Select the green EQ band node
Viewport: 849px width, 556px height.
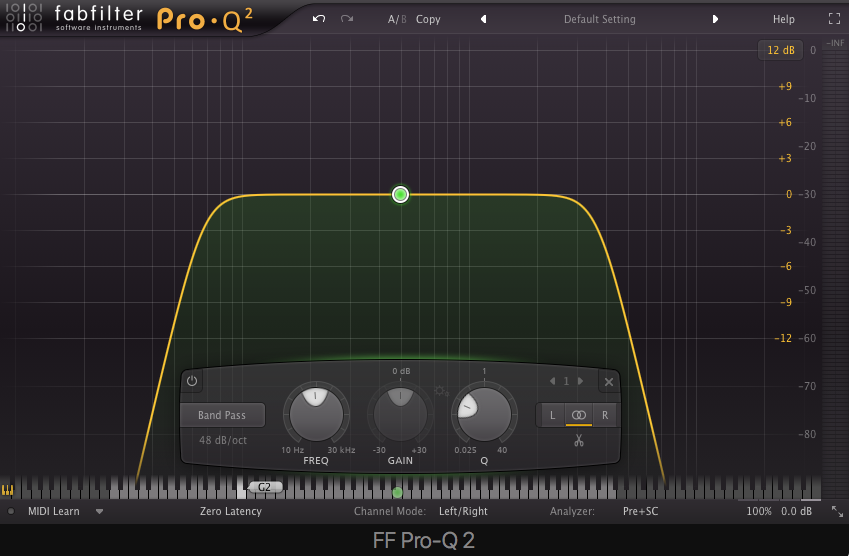tap(400, 194)
